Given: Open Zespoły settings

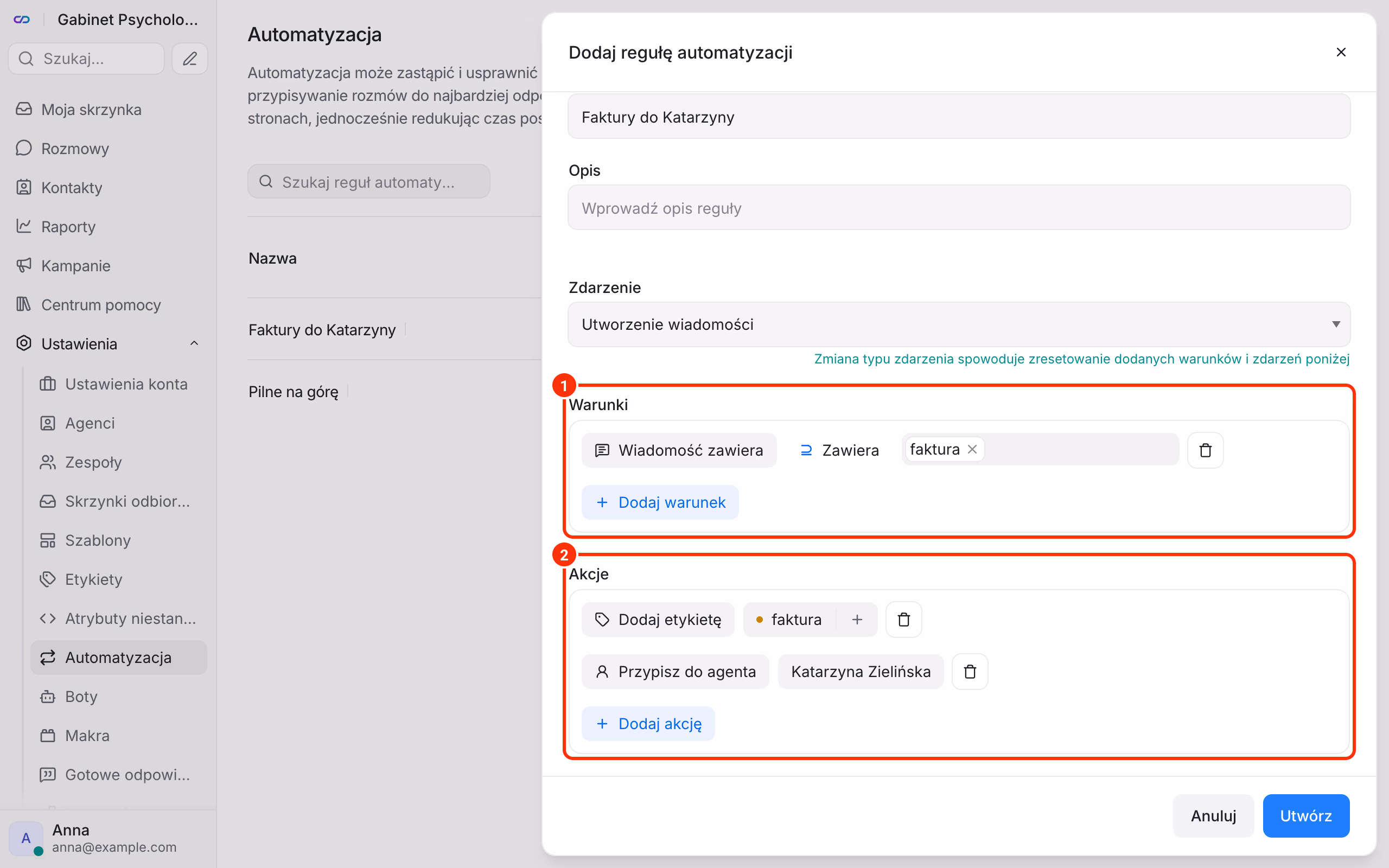Looking at the screenshot, I should [119, 462].
